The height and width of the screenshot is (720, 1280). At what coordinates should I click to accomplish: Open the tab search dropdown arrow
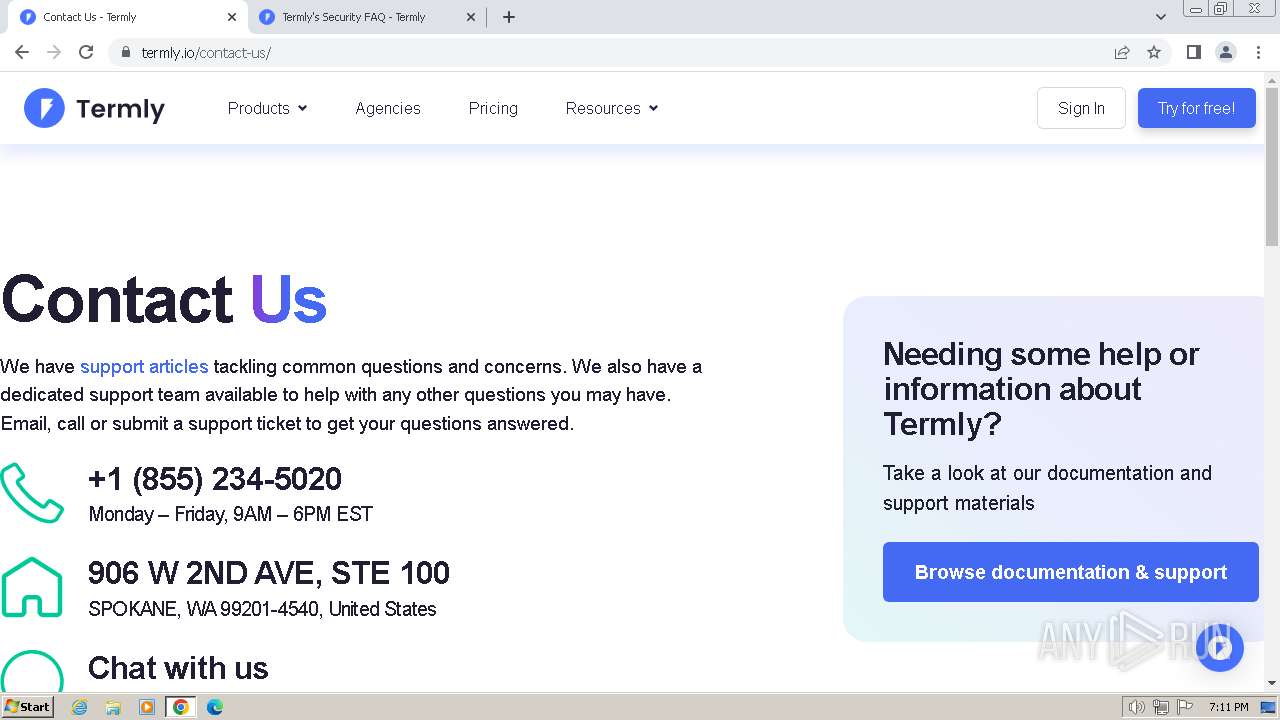[x=1161, y=17]
